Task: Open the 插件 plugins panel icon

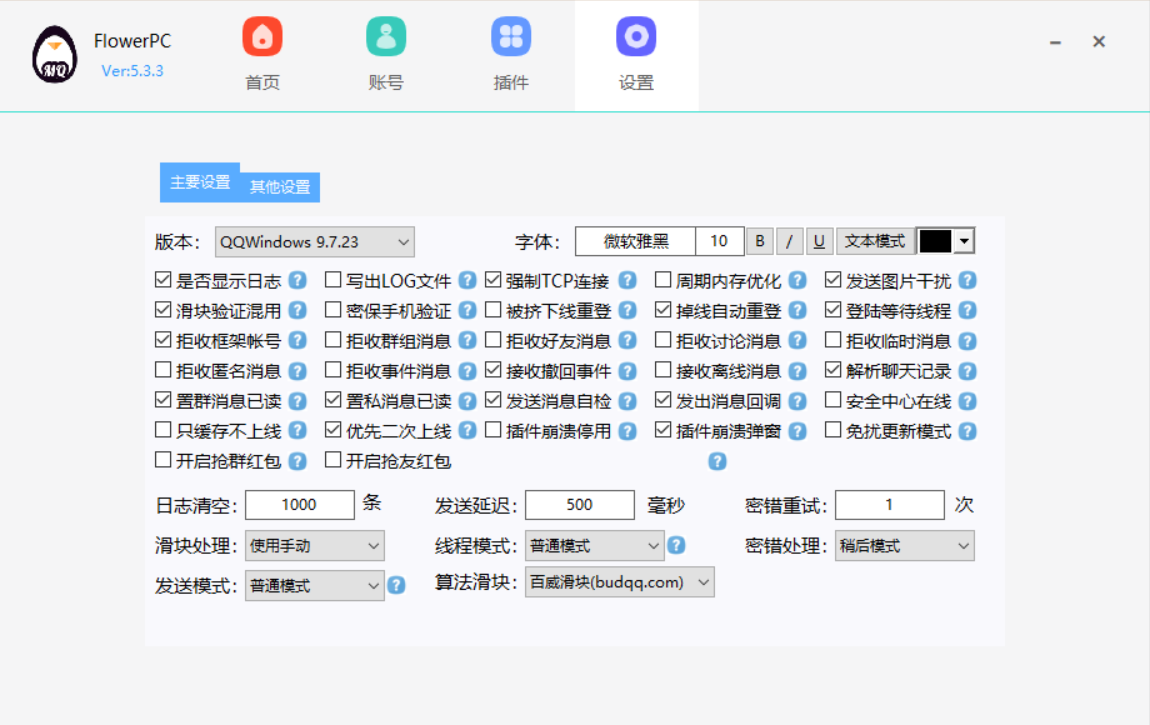Action: tap(511, 36)
